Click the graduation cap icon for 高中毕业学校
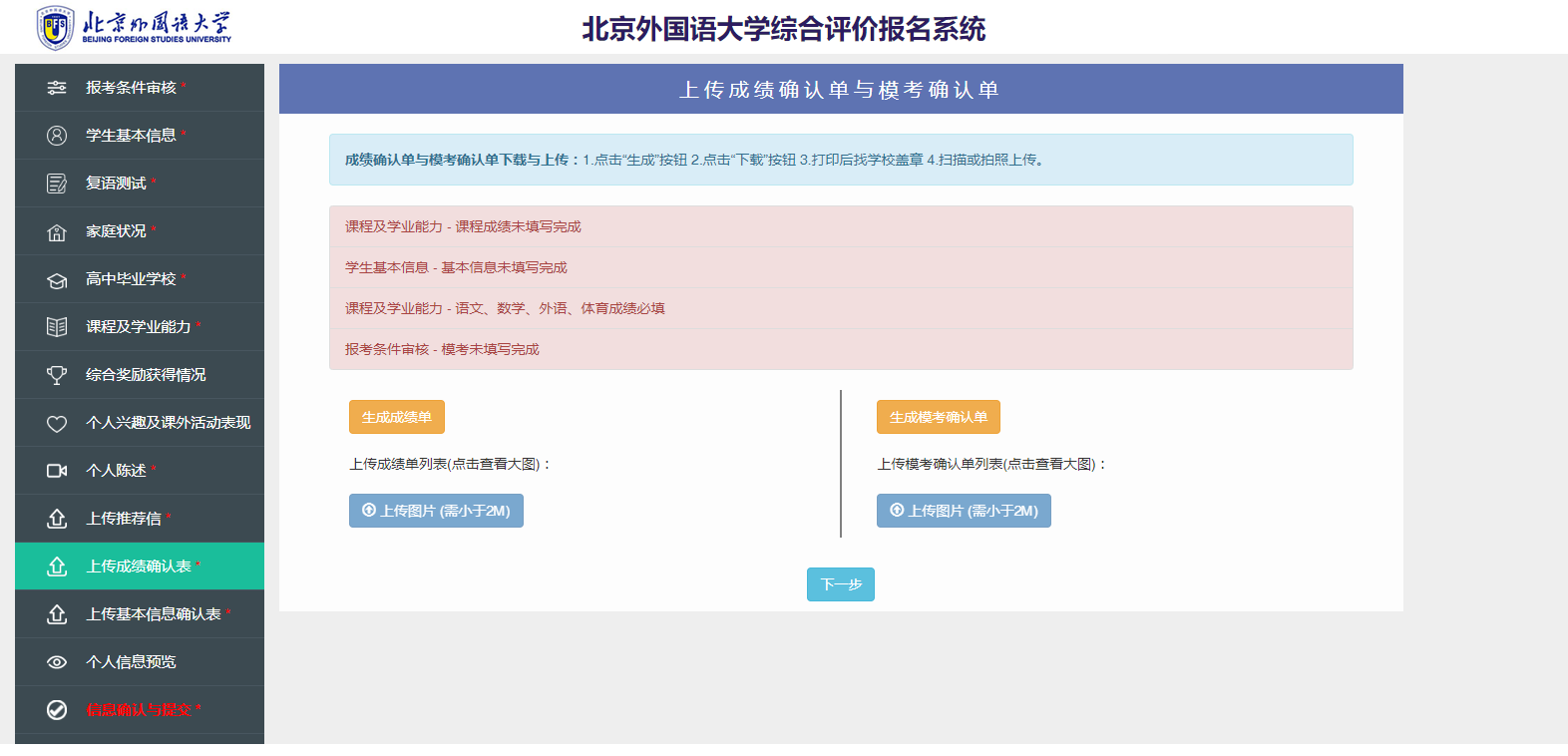 pyautogui.click(x=57, y=279)
